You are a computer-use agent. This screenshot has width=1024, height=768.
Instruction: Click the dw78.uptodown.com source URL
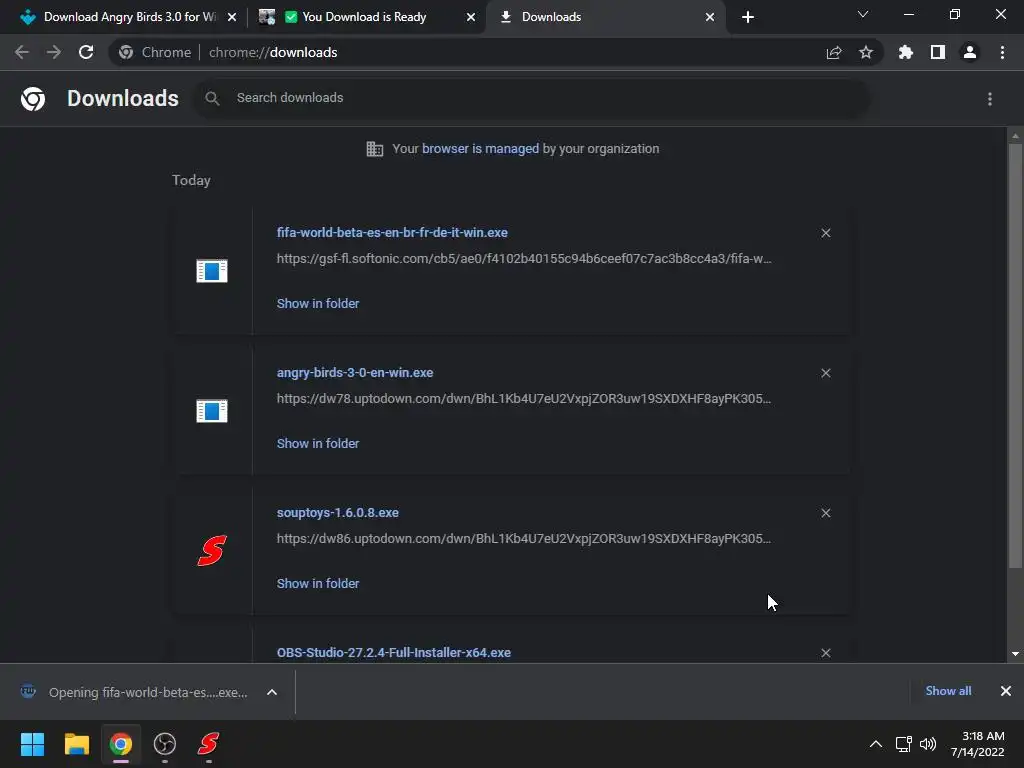(524, 398)
